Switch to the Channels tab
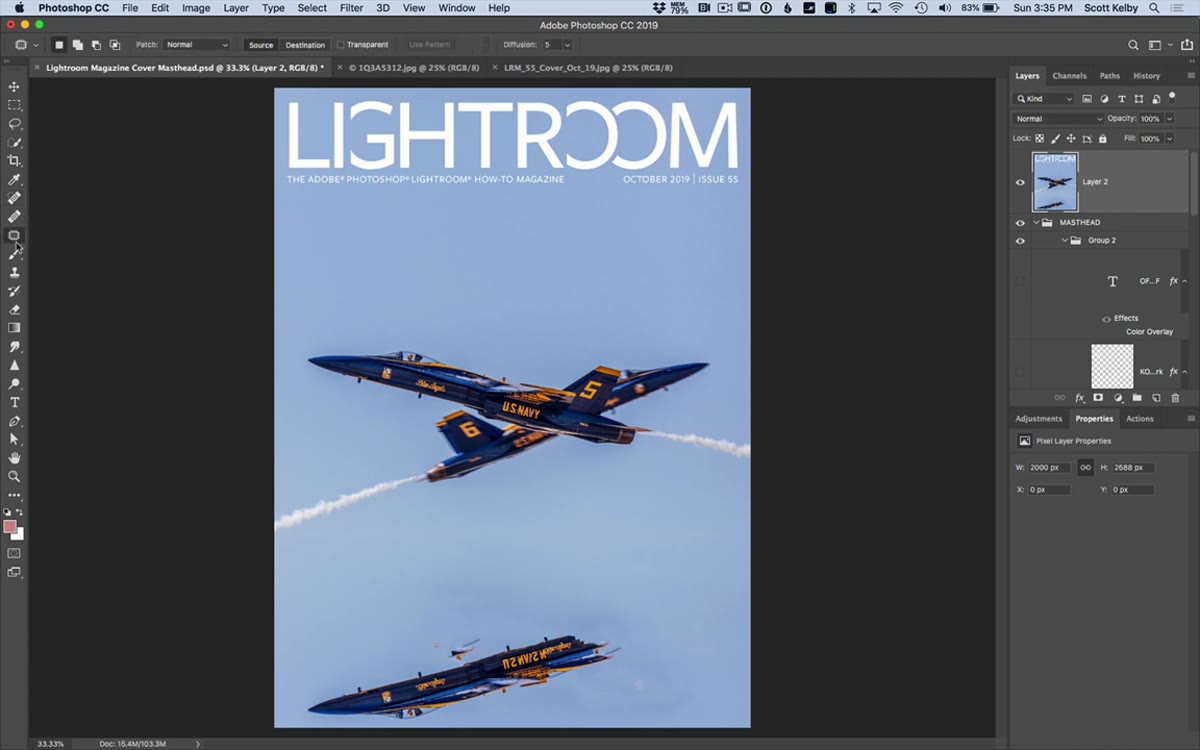This screenshot has height=750, width=1200. 1069,76
